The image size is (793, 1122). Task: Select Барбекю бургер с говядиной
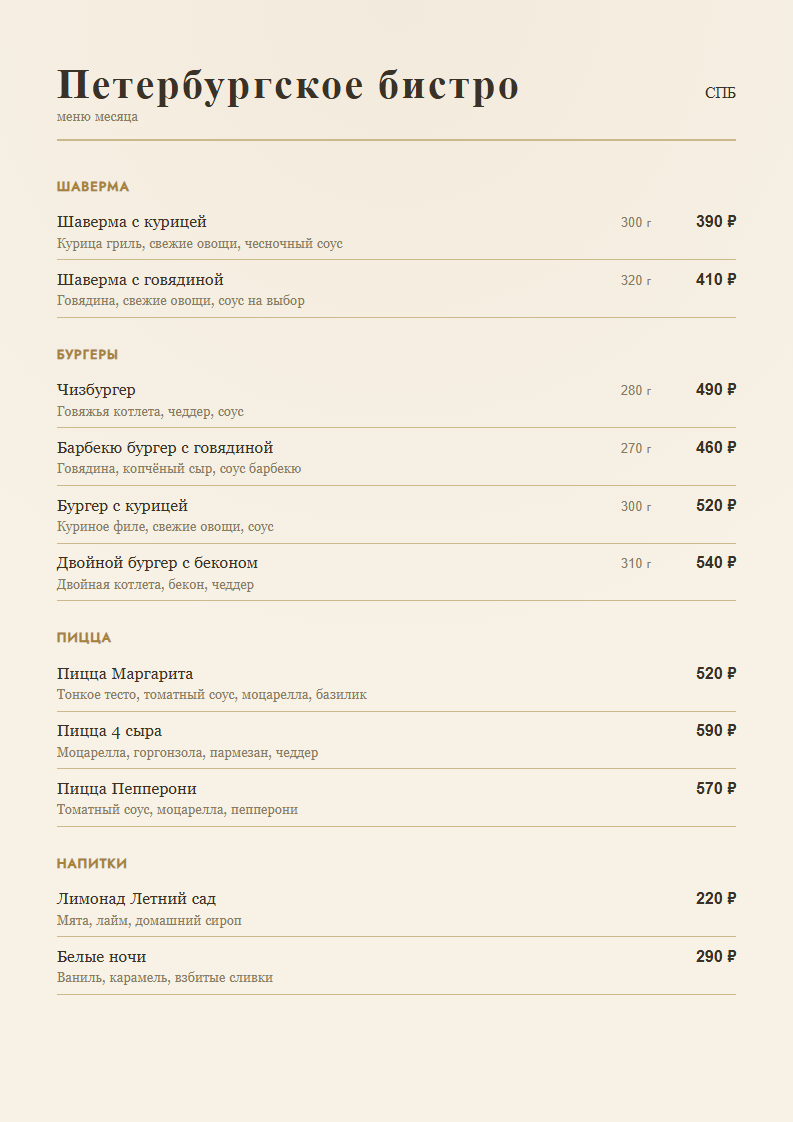[396, 457]
